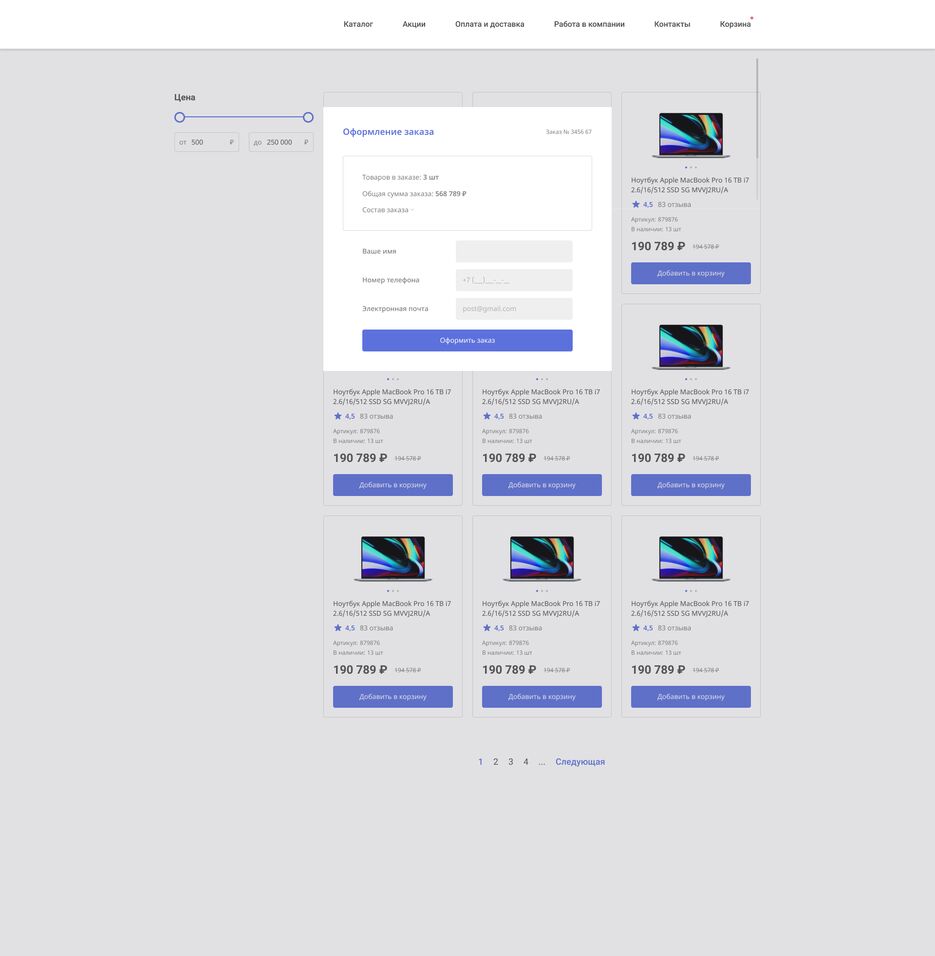Click the Электронная почта input field

click(514, 309)
